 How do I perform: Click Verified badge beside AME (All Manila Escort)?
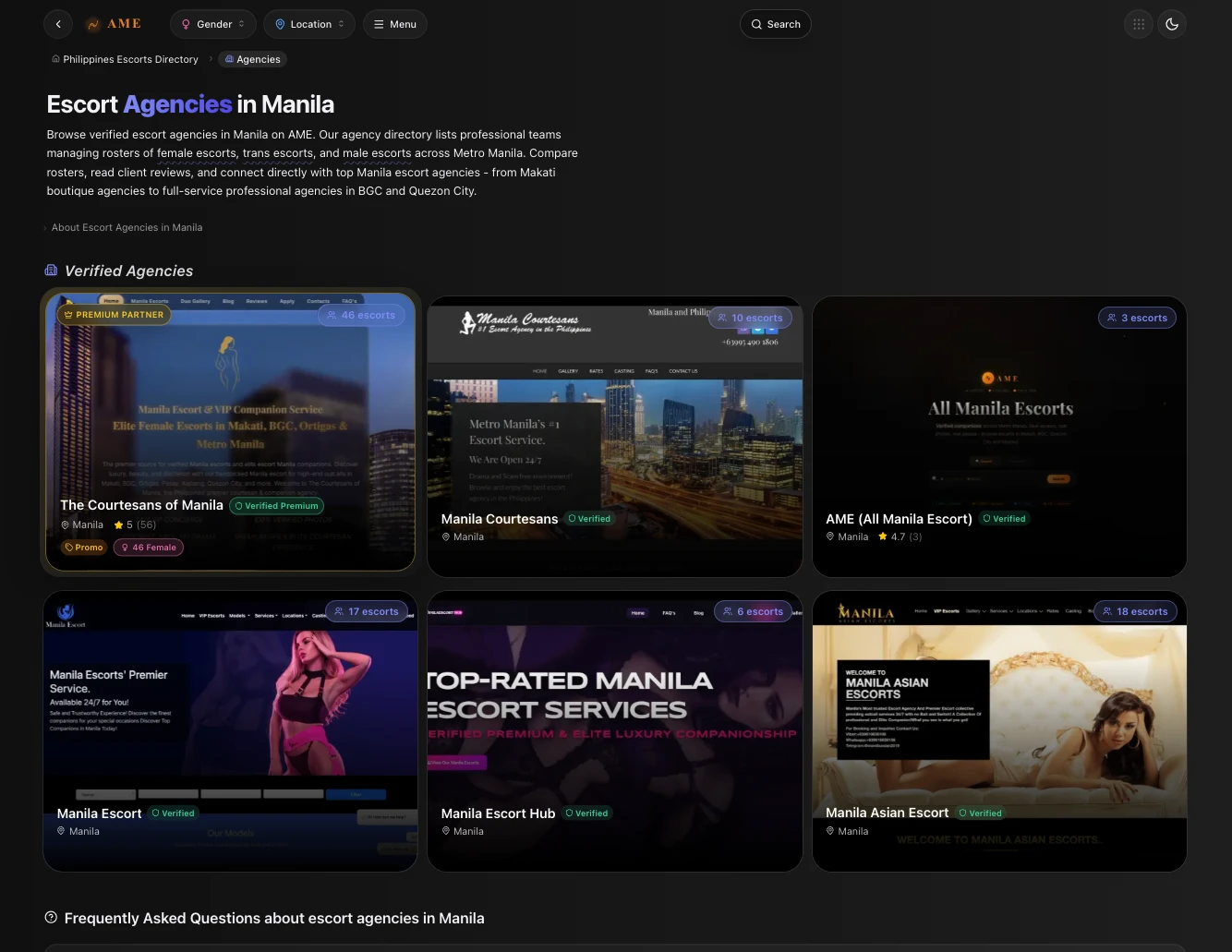click(x=1004, y=519)
